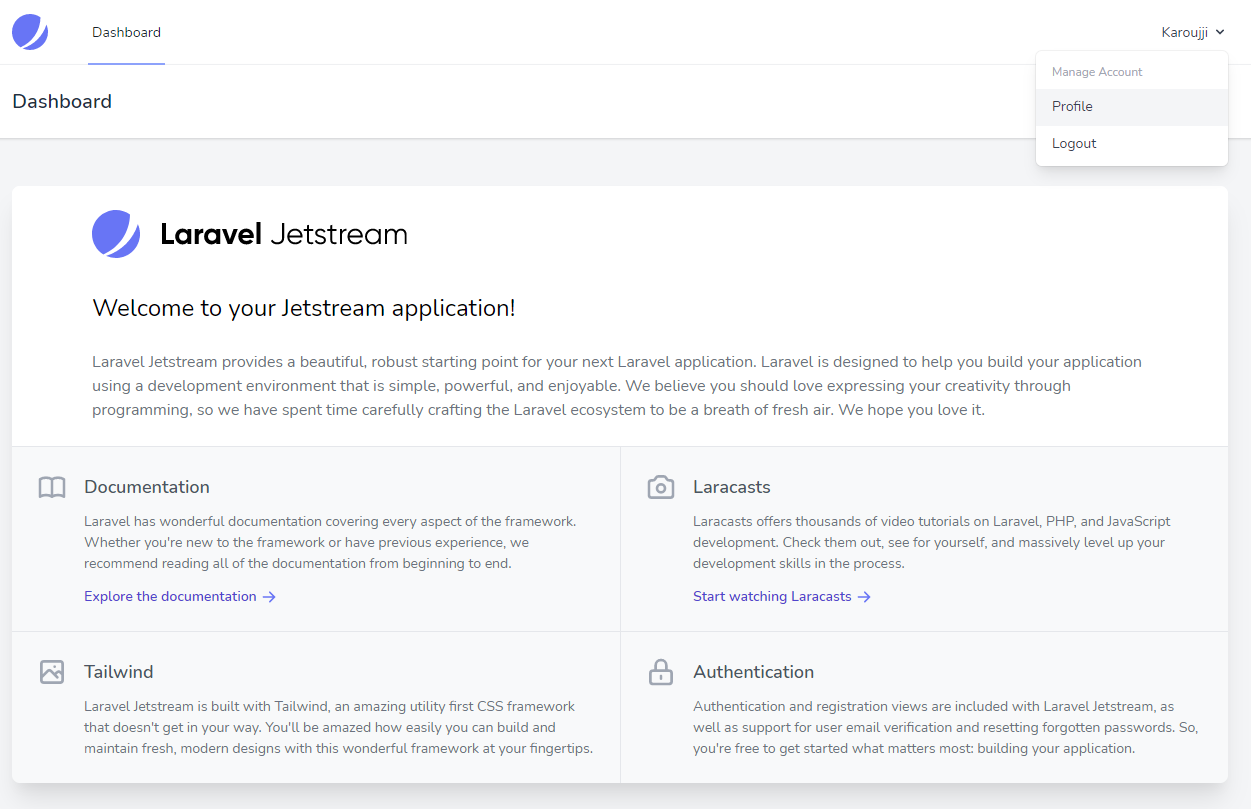Viewport: 1251px width, 809px height.
Task: Toggle the Karoujji user dropdown
Action: [x=1193, y=32]
